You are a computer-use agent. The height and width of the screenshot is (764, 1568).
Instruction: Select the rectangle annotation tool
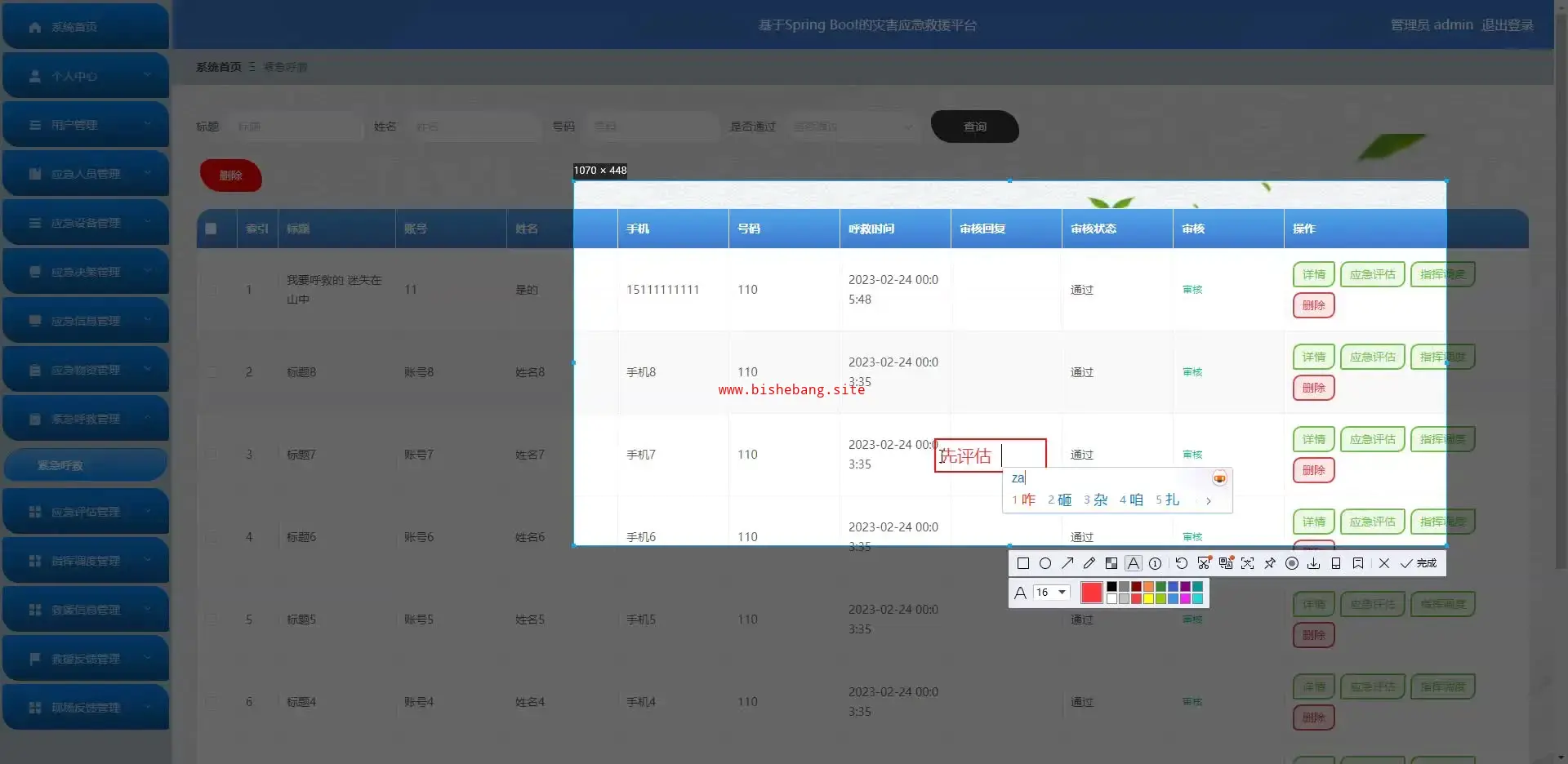coord(1022,563)
